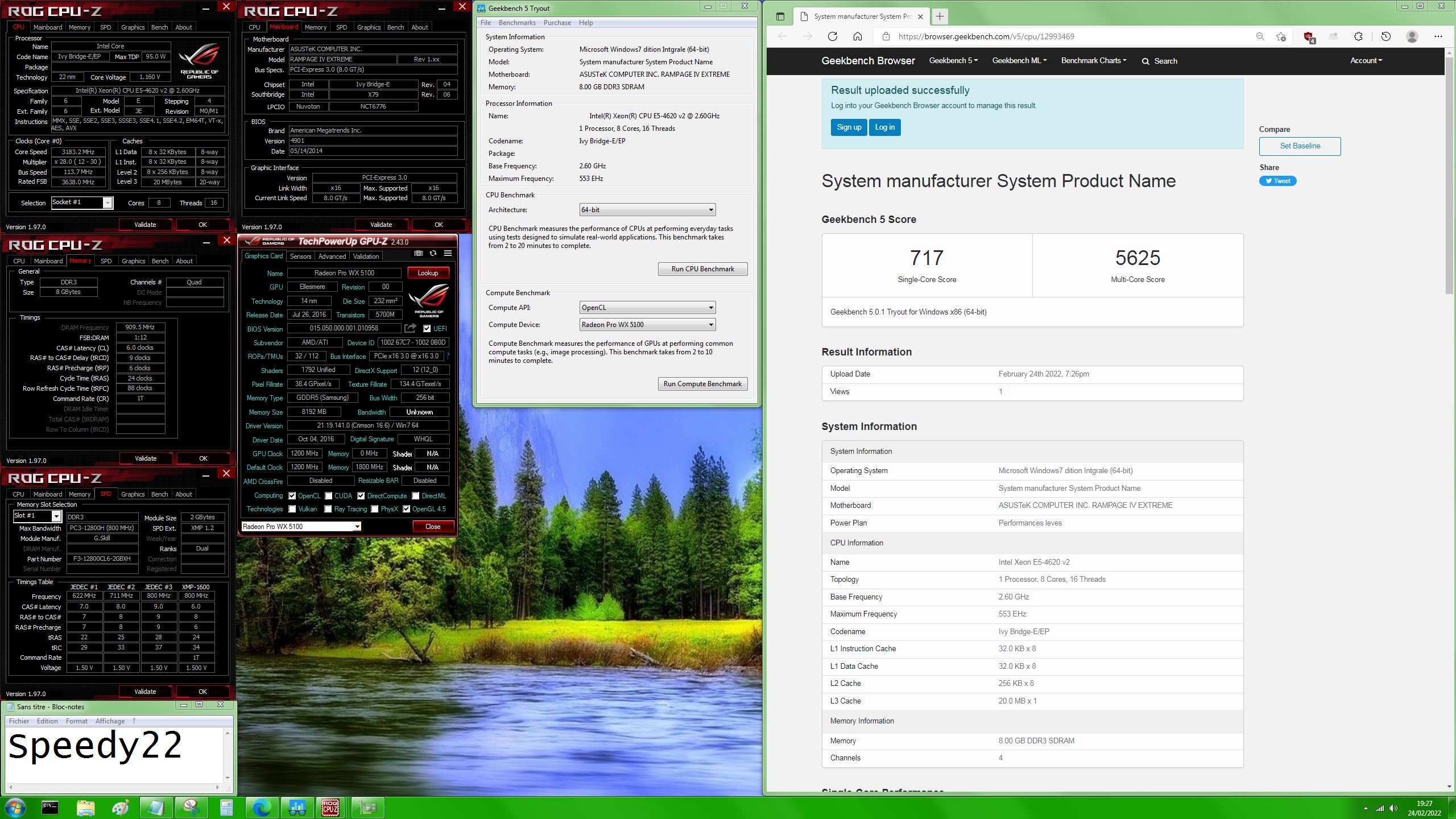
Task: Toggle the DirectML checkbox in GPU-Z
Action: 416,495
